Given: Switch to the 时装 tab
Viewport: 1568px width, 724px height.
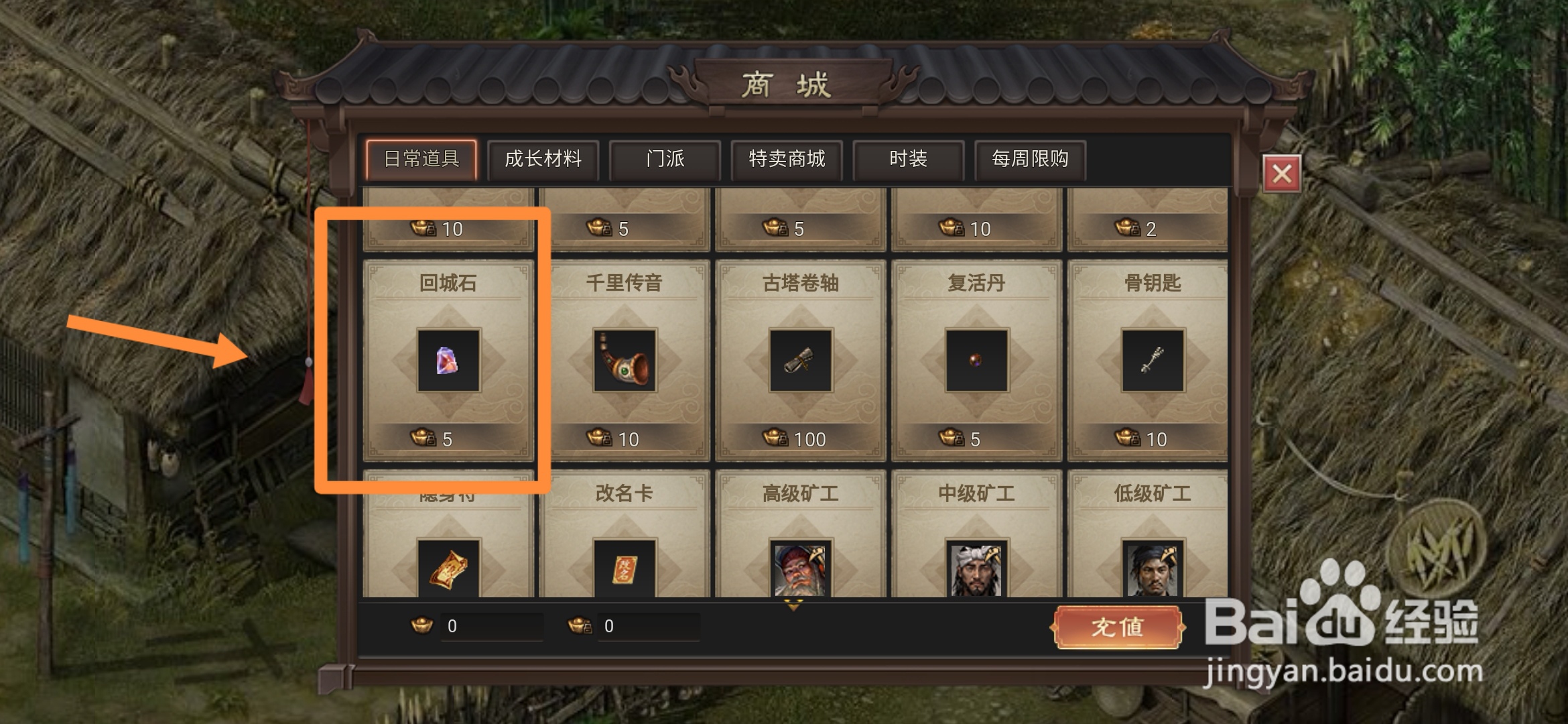Looking at the screenshot, I should tap(908, 160).
